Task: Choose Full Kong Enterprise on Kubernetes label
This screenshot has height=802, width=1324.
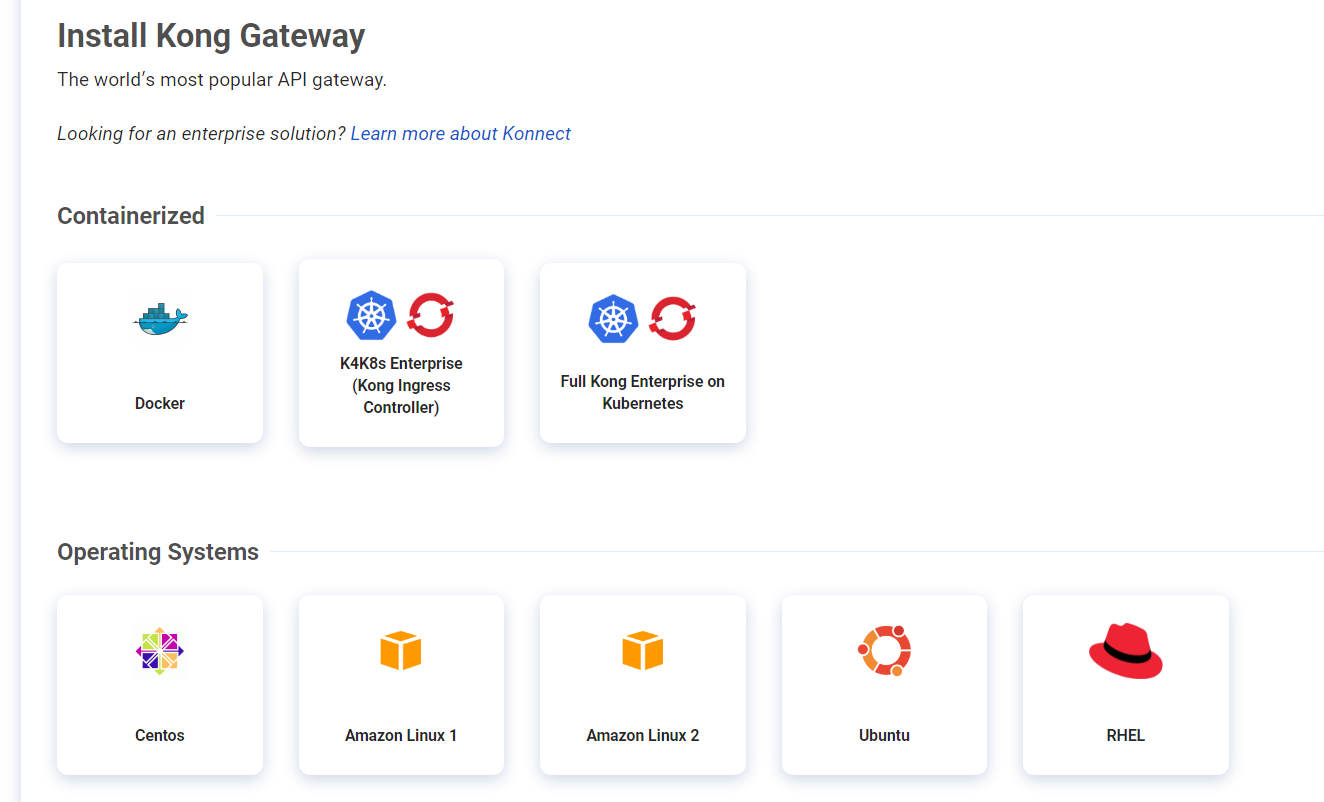Action: coord(643,392)
